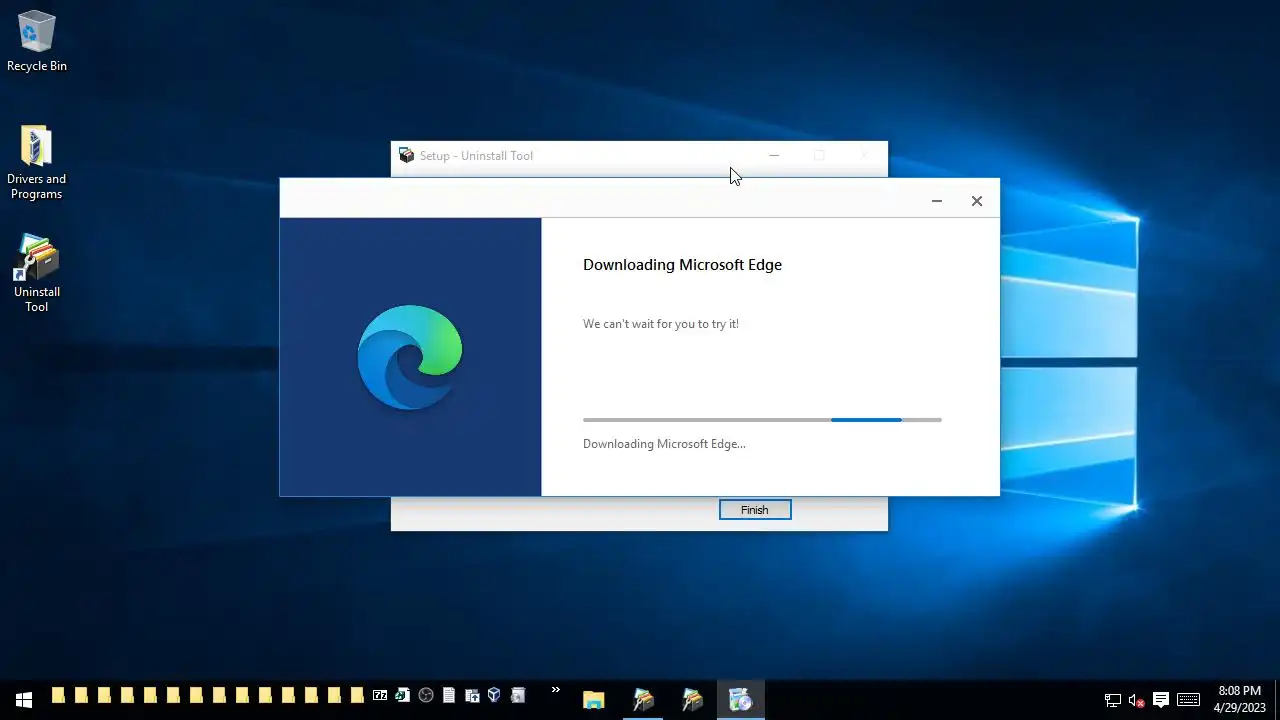Image resolution: width=1280 pixels, height=720 pixels.
Task: Launch the Uninstall Tool desktop shortcut
Action: (x=36, y=274)
